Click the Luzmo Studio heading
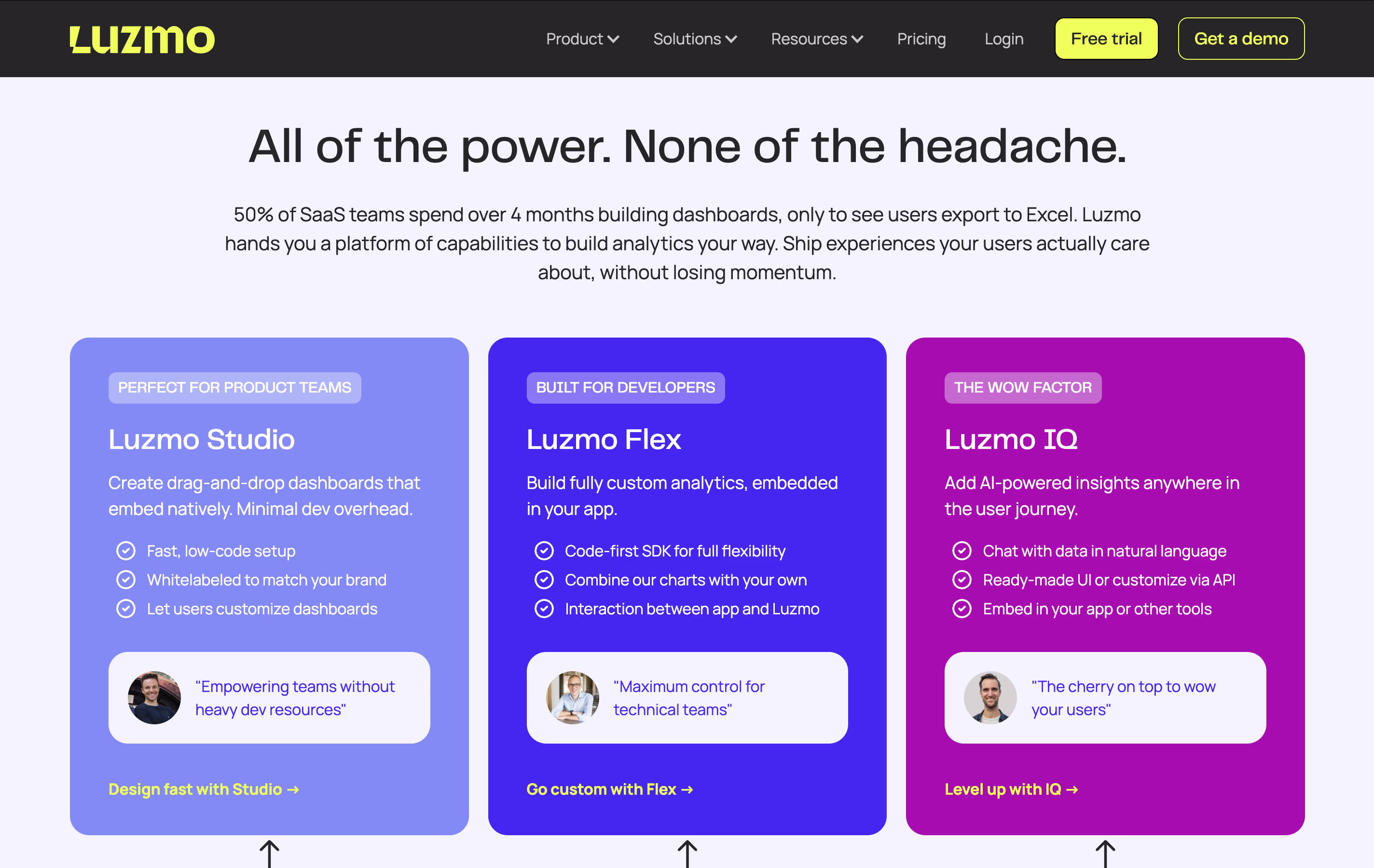Viewport: 1374px width, 868px height. tap(202, 439)
